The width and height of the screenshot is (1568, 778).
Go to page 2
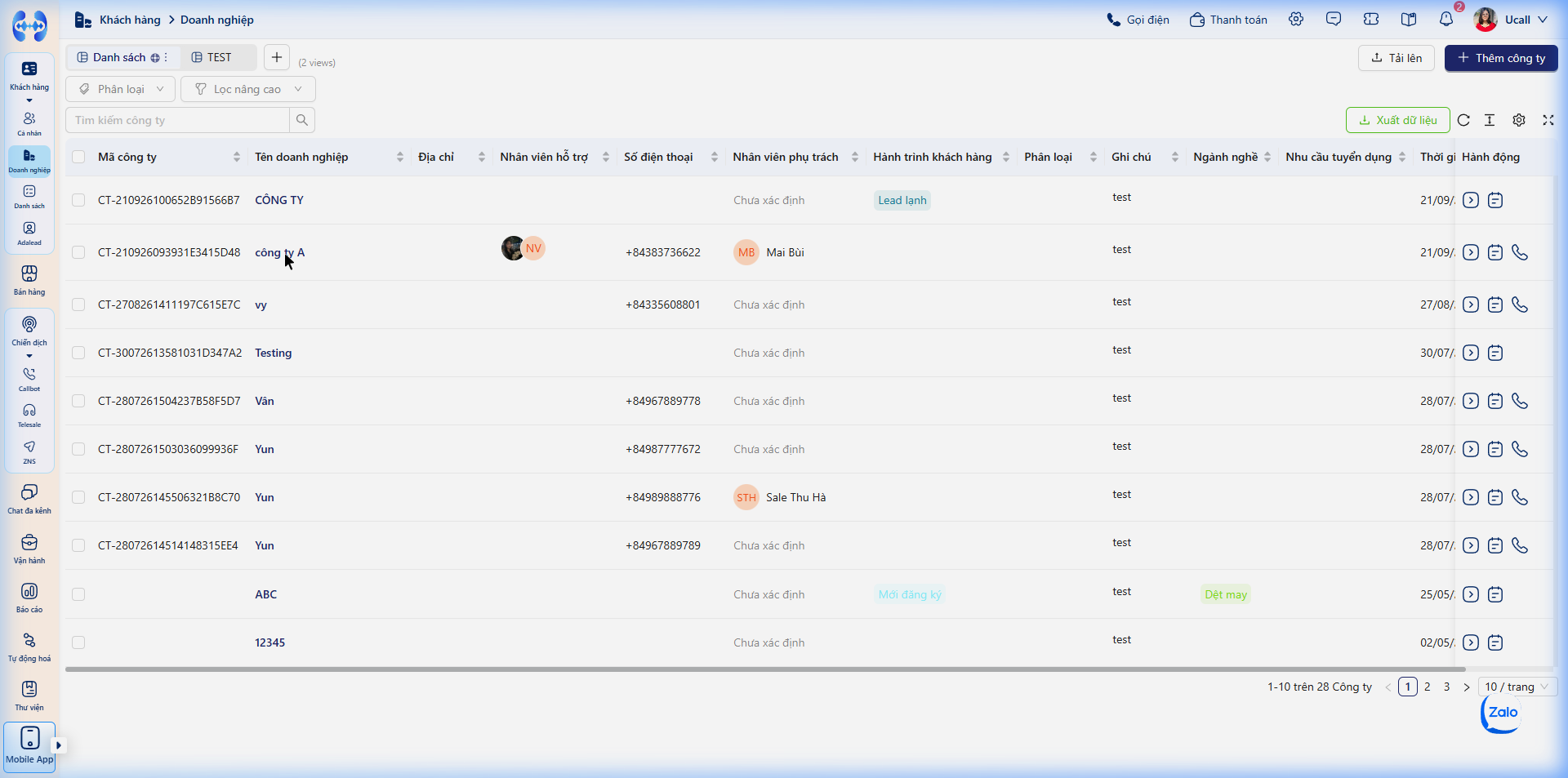1428,687
